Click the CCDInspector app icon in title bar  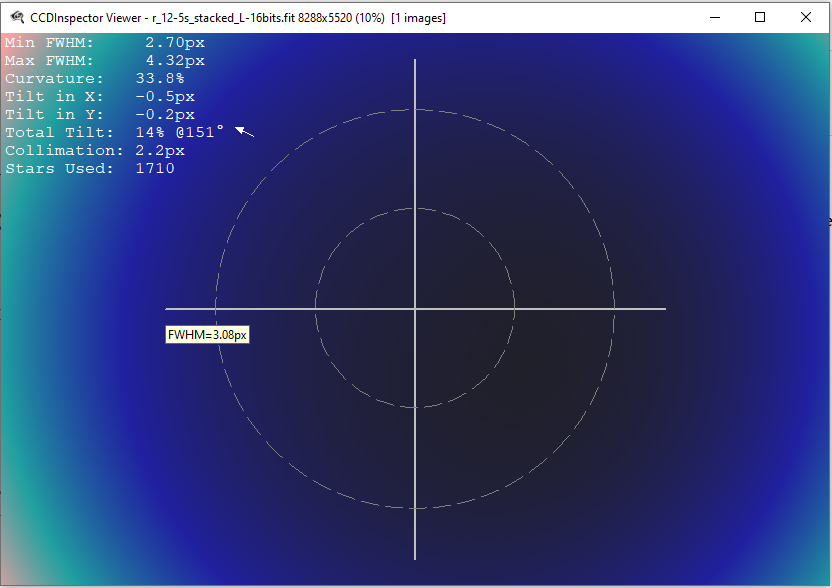[x=17, y=17]
